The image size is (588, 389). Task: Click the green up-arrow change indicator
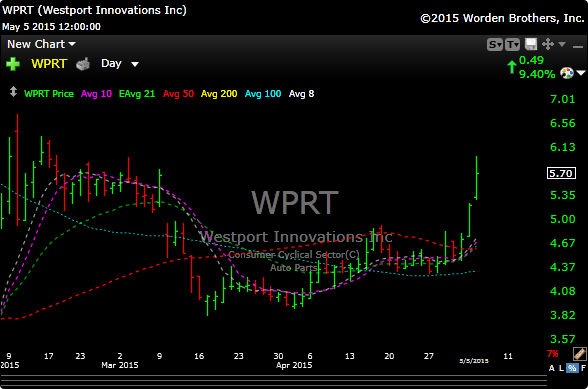(x=512, y=67)
